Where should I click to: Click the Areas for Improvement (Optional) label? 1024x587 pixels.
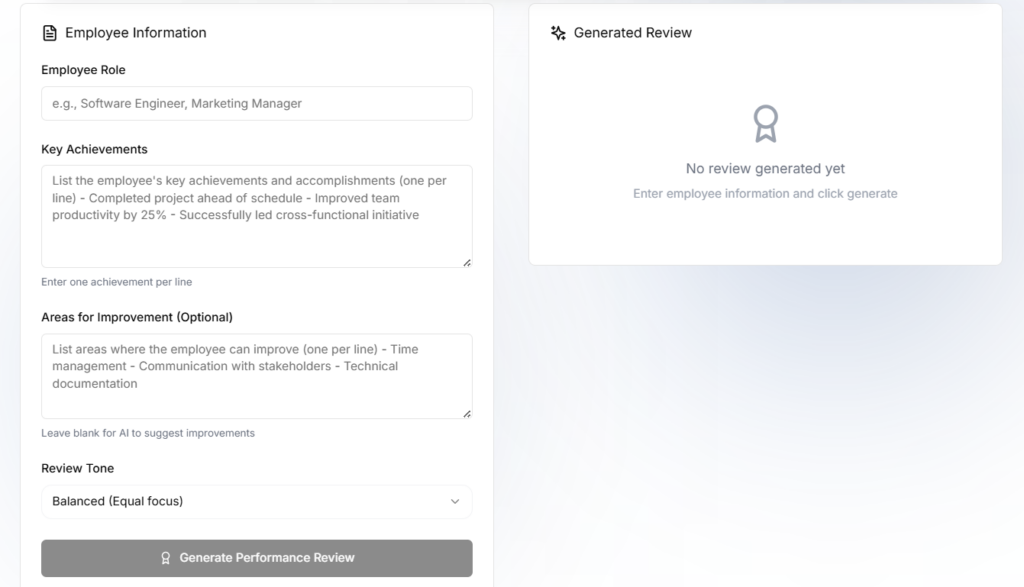click(x=137, y=317)
